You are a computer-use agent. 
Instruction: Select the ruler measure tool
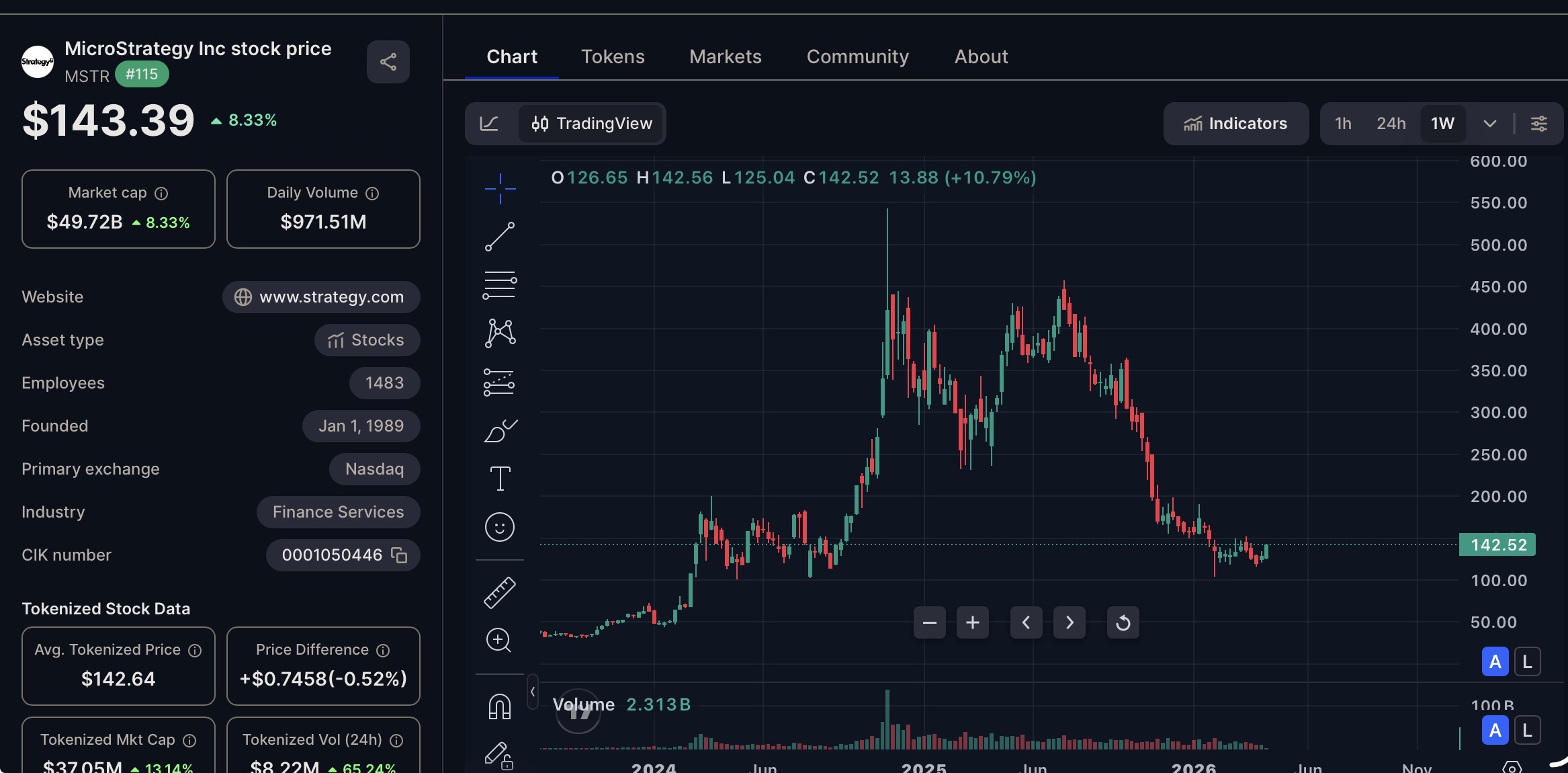coord(500,593)
